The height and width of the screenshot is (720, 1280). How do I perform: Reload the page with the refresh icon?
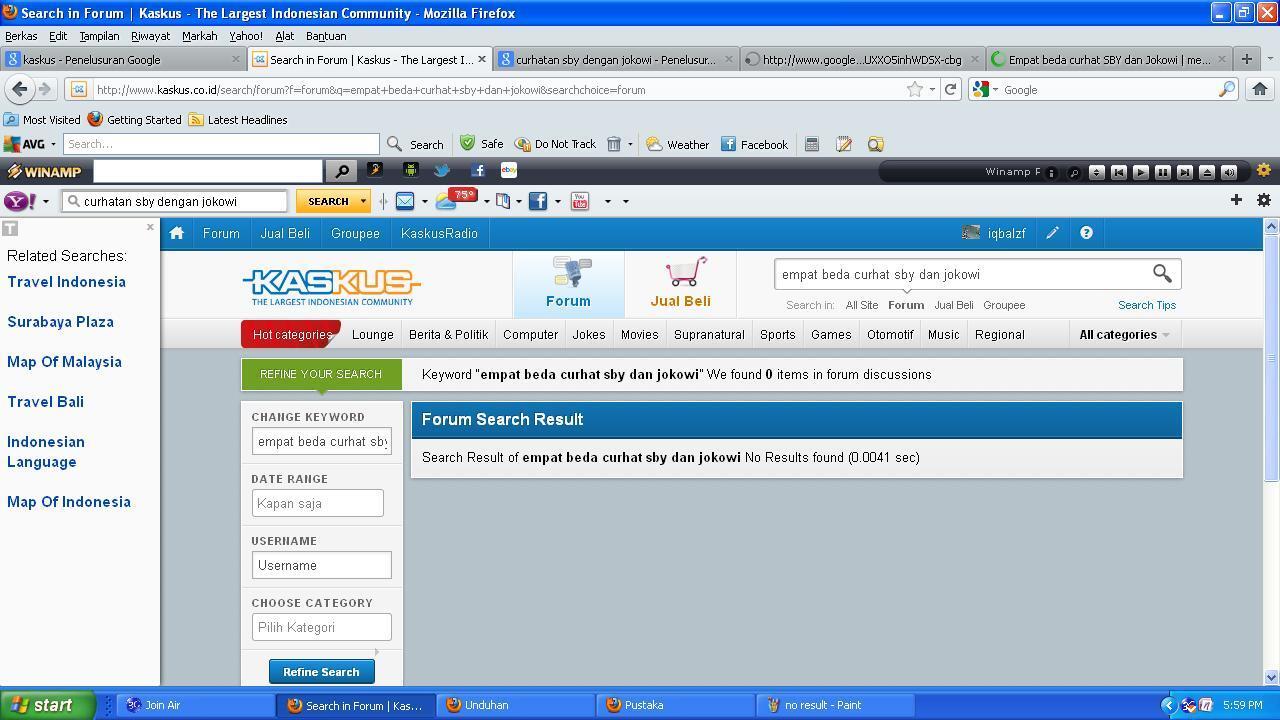click(x=950, y=89)
